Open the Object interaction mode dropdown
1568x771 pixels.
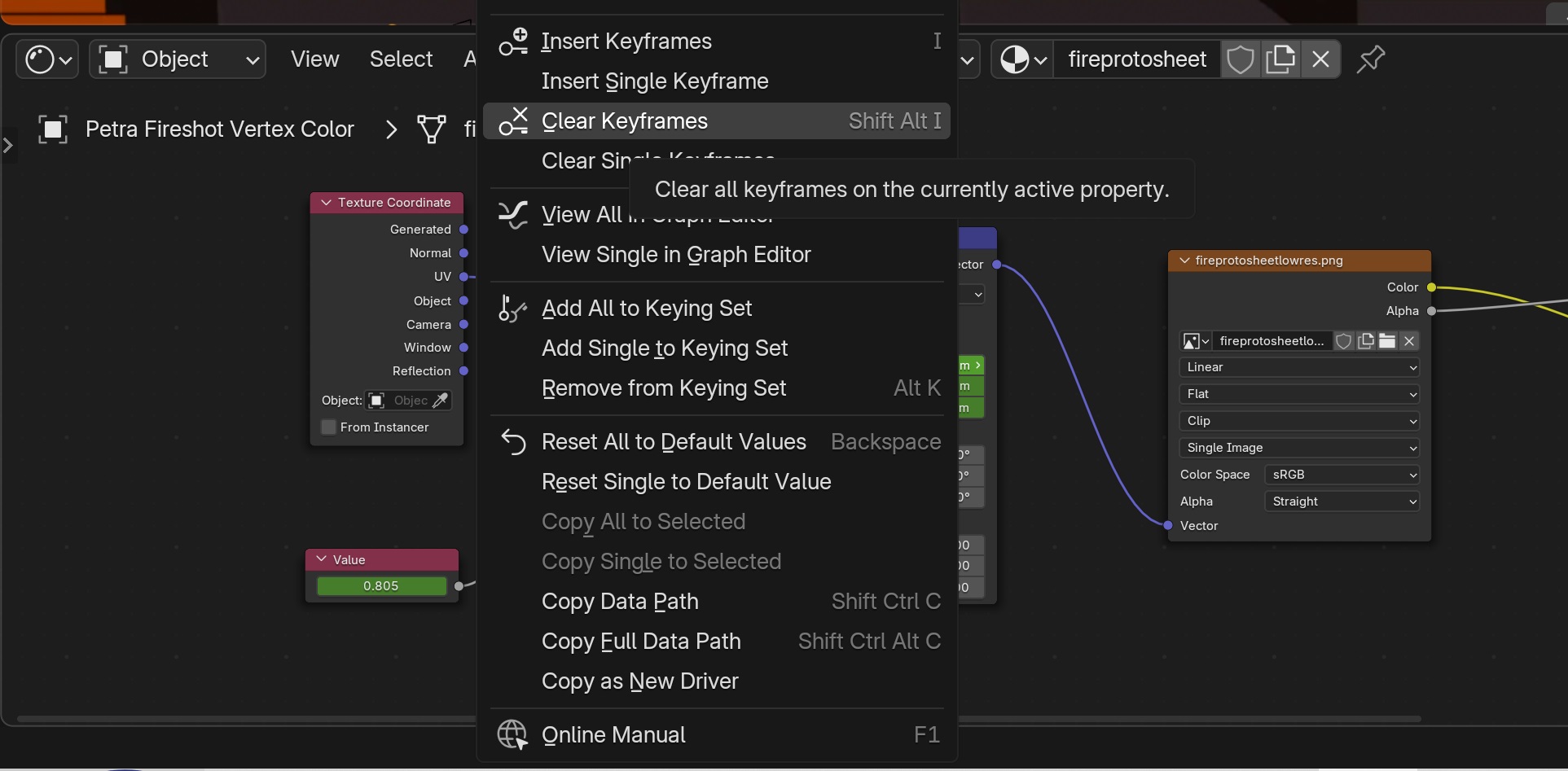click(178, 59)
